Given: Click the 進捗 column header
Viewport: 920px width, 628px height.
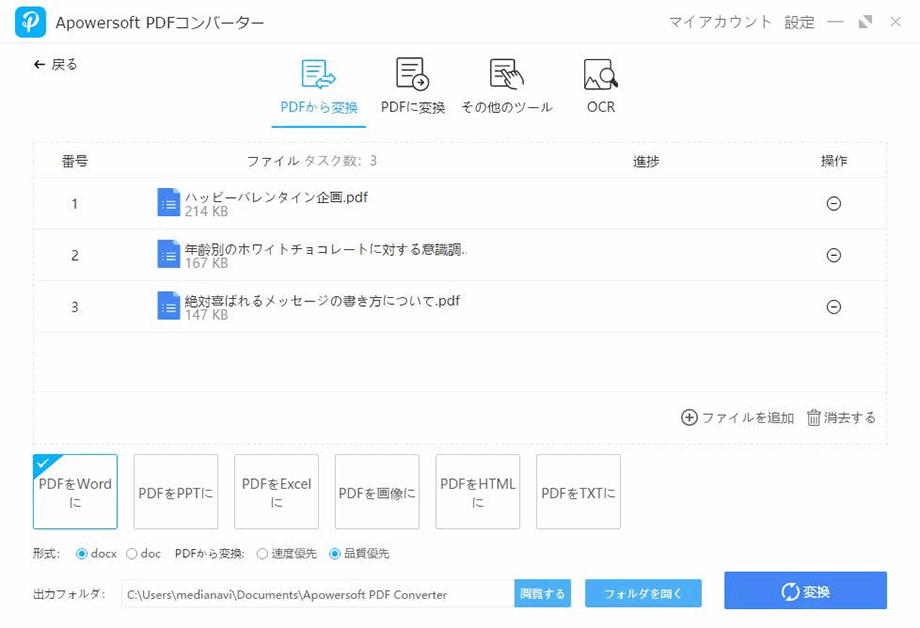Looking at the screenshot, I should 646,161.
